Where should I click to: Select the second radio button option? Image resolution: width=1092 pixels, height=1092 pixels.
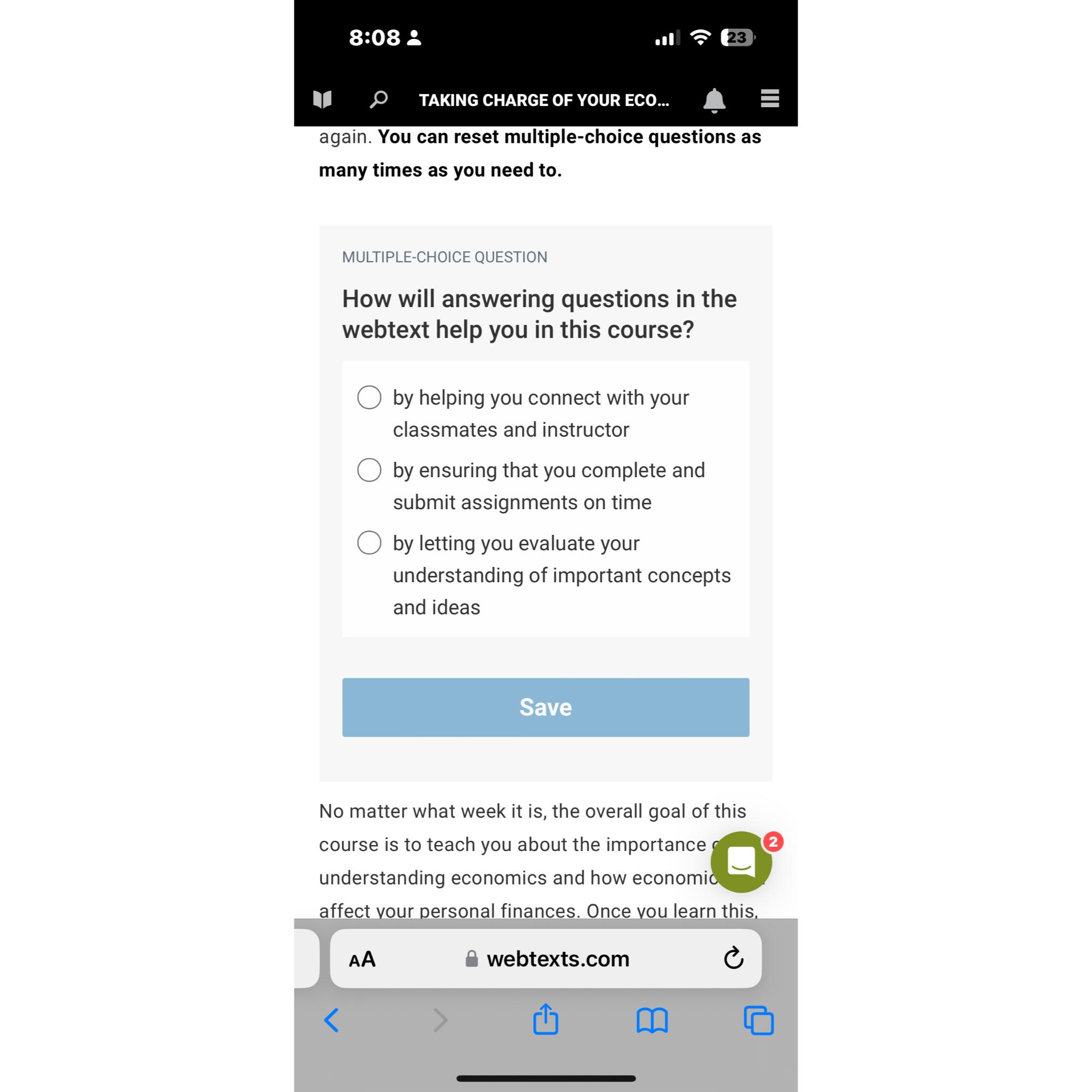[x=368, y=469]
